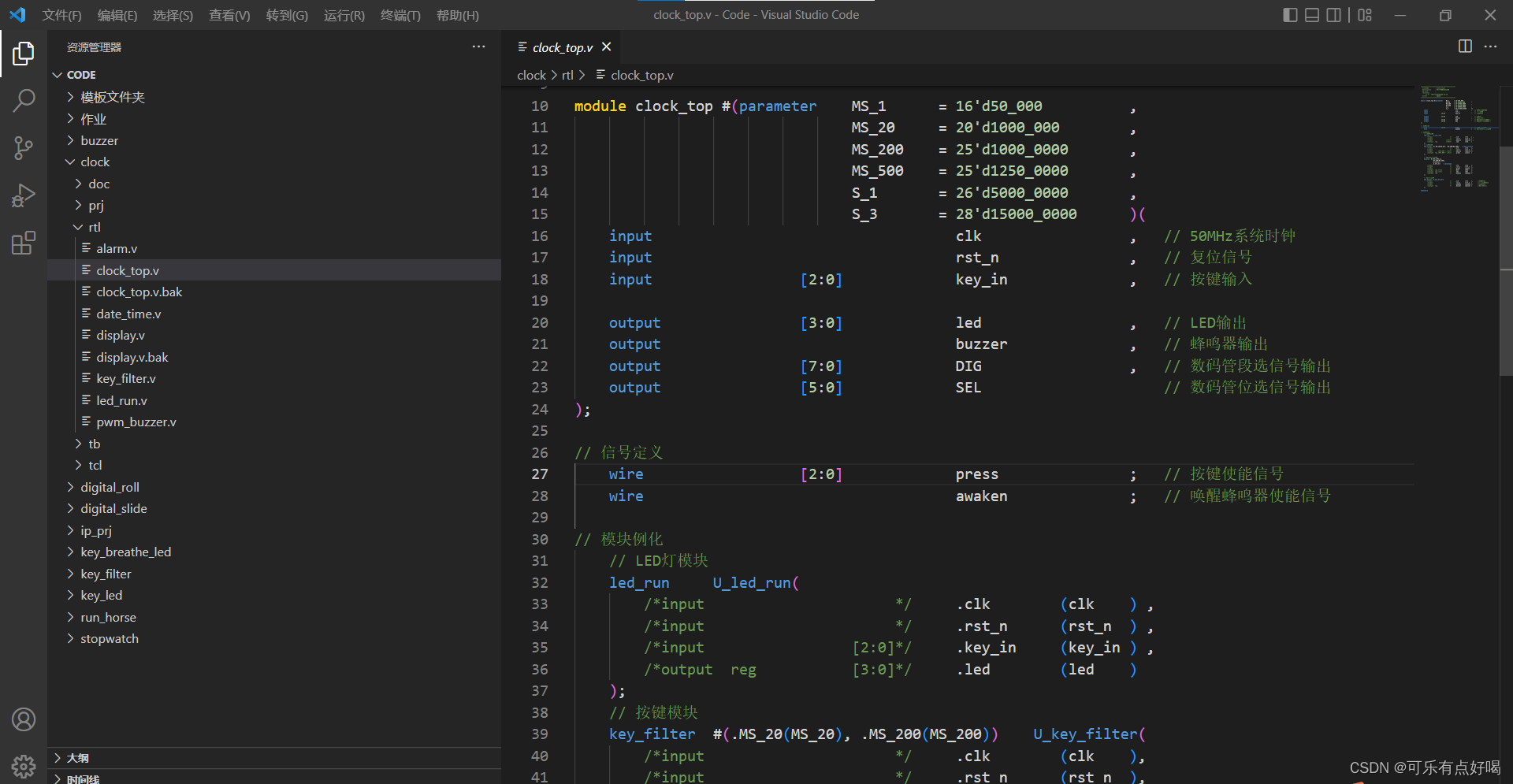Open the alarm.v file

(117, 248)
